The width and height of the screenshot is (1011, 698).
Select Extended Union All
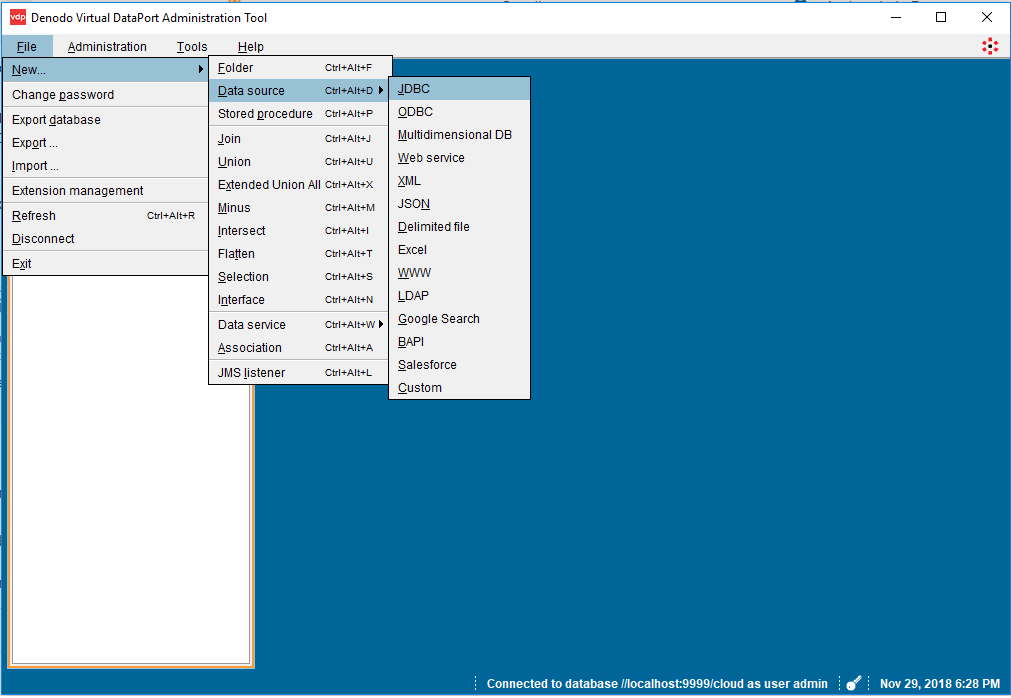tap(300, 185)
